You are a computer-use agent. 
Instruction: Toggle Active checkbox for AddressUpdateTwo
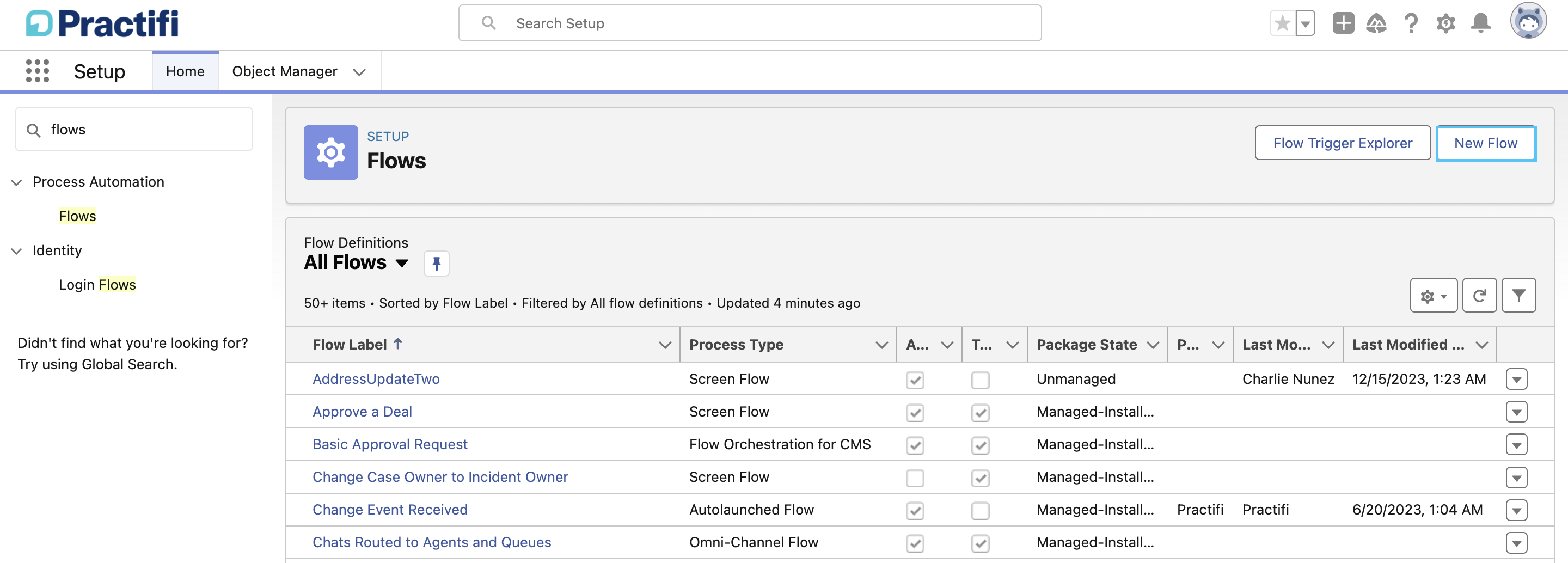coord(915,380)
